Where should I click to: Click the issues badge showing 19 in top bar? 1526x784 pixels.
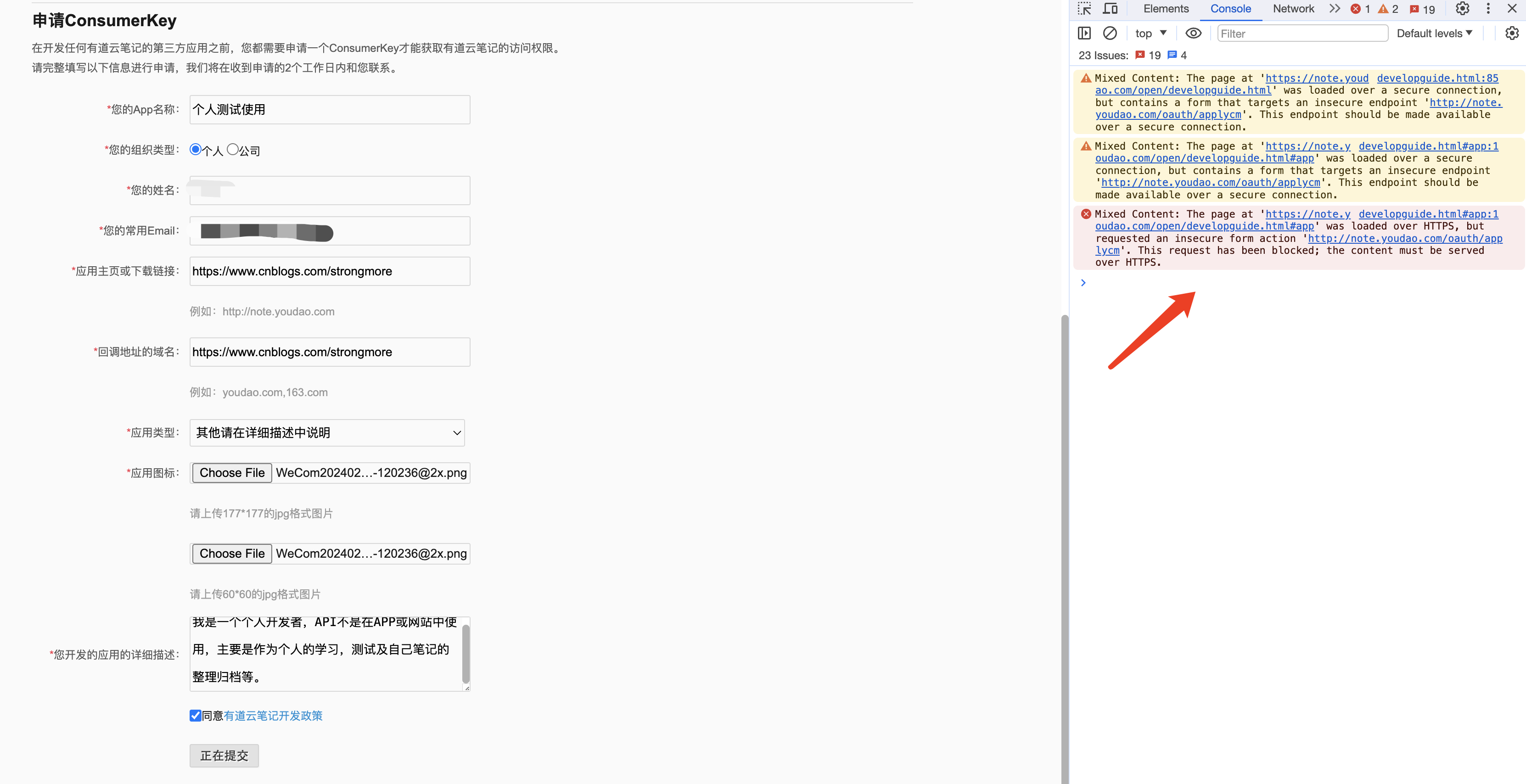[1422, 9]
